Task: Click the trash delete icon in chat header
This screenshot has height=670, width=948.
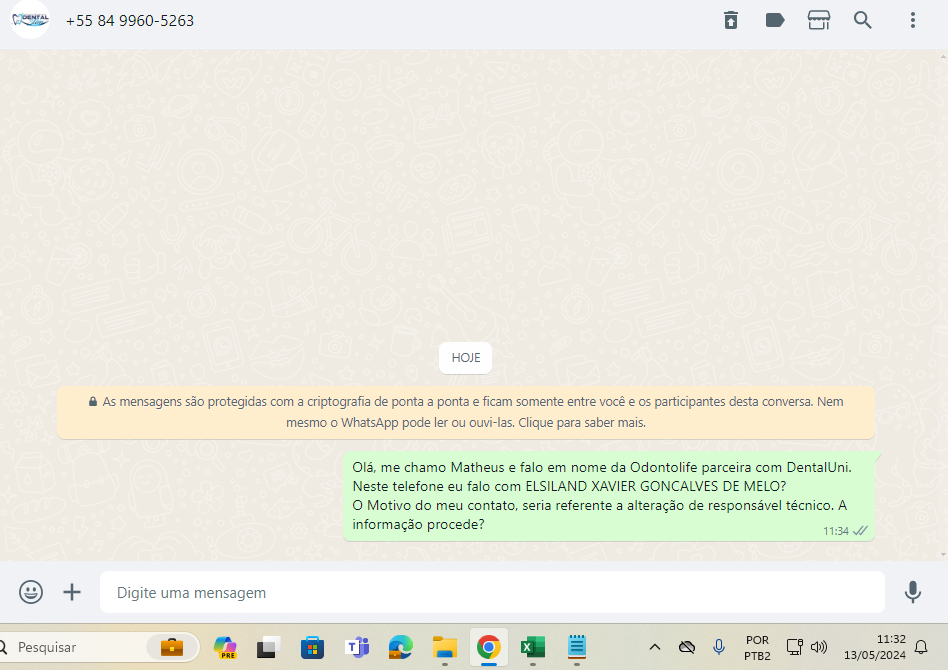Action: pyautogui.click(x=731, y=20)
